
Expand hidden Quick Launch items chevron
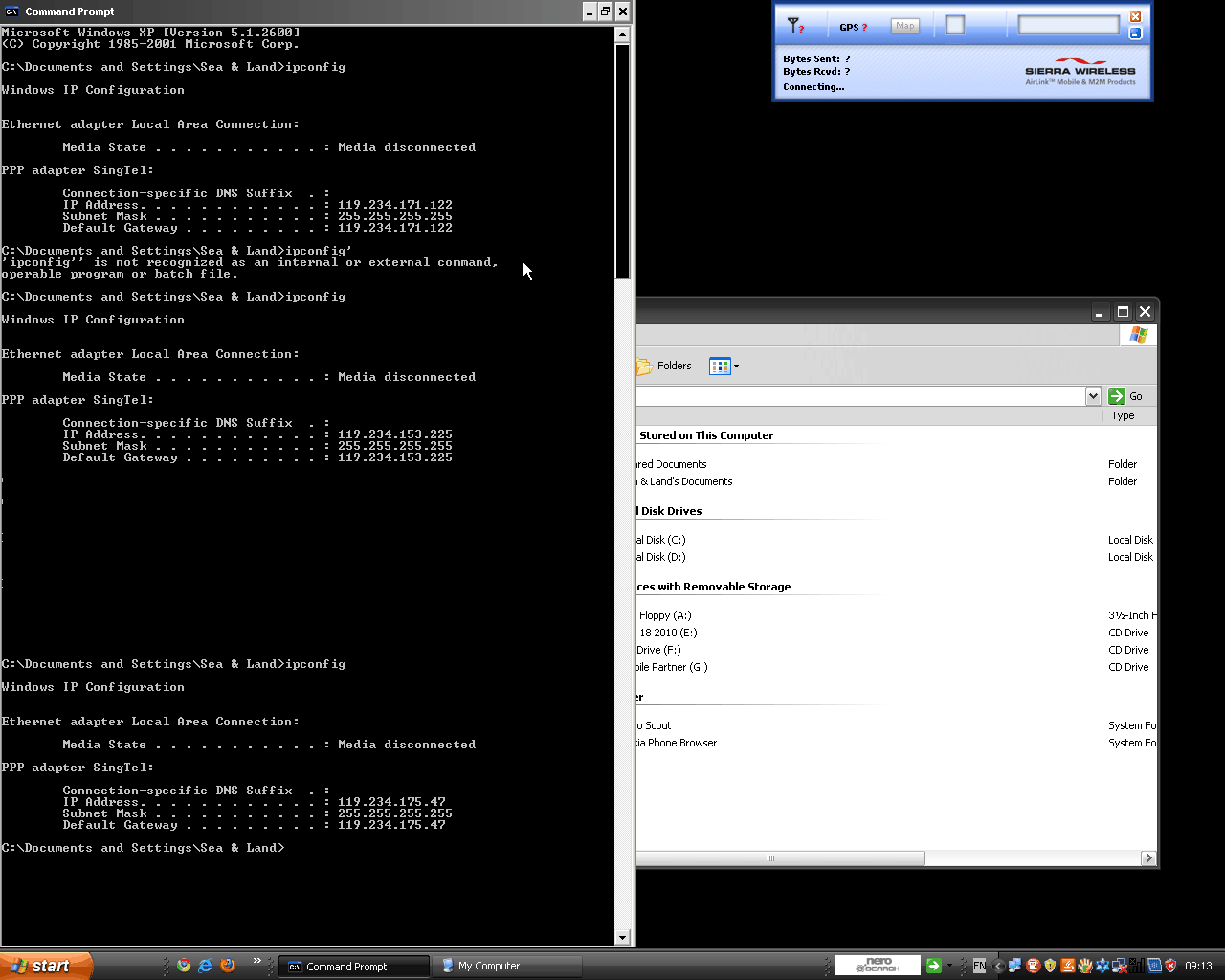pyautogui.click(x=256, y=961)
